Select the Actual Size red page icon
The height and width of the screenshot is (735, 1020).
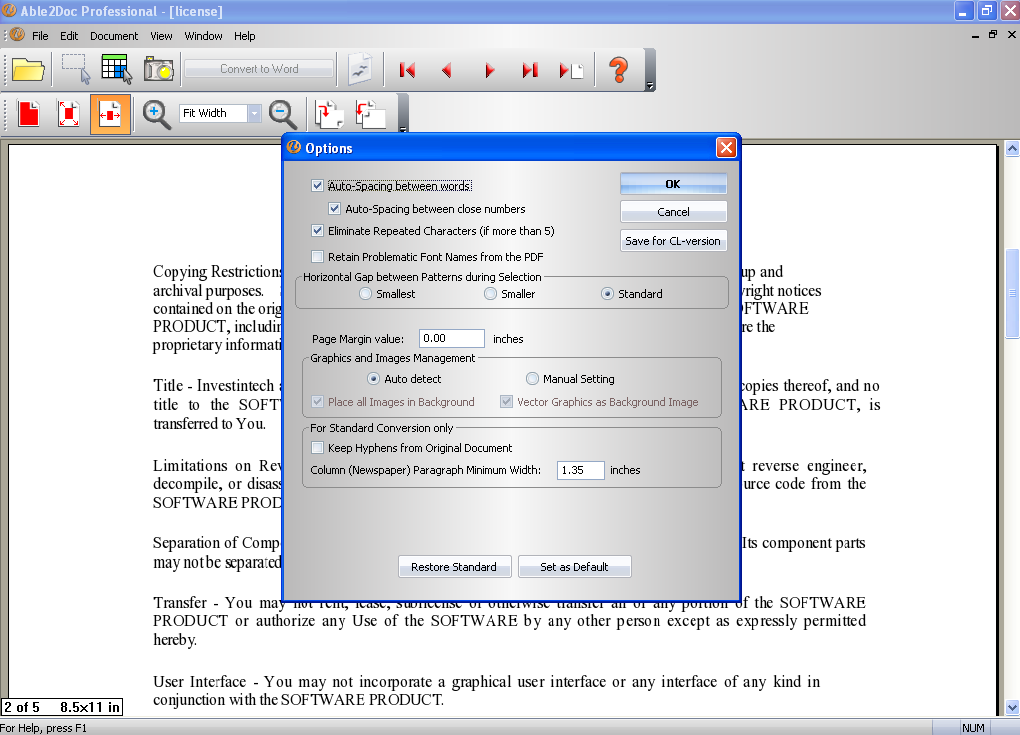click(x=29, y=114)
